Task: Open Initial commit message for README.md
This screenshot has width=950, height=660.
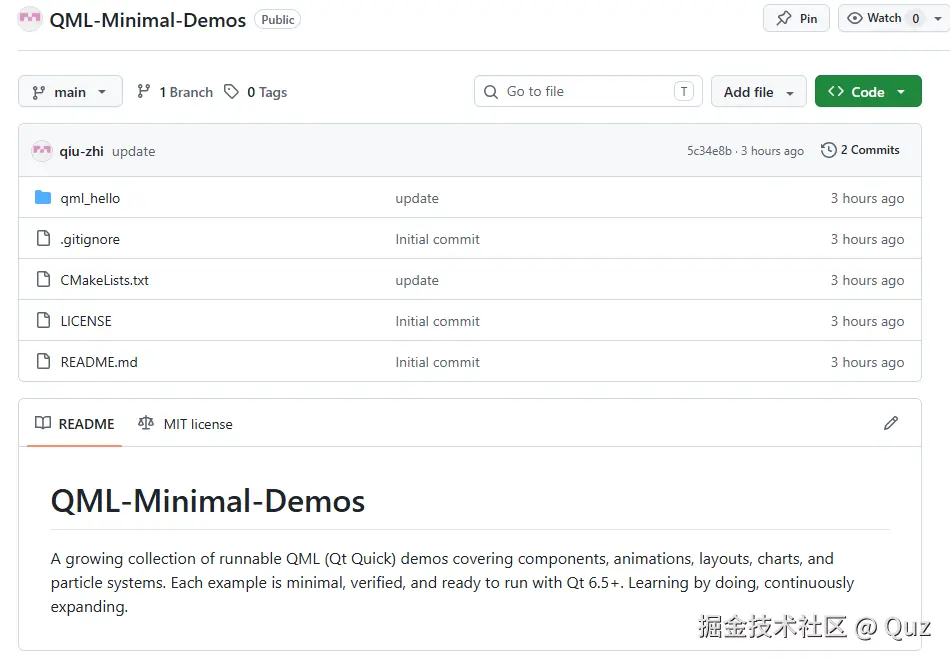Action: [x=437, y=362]
